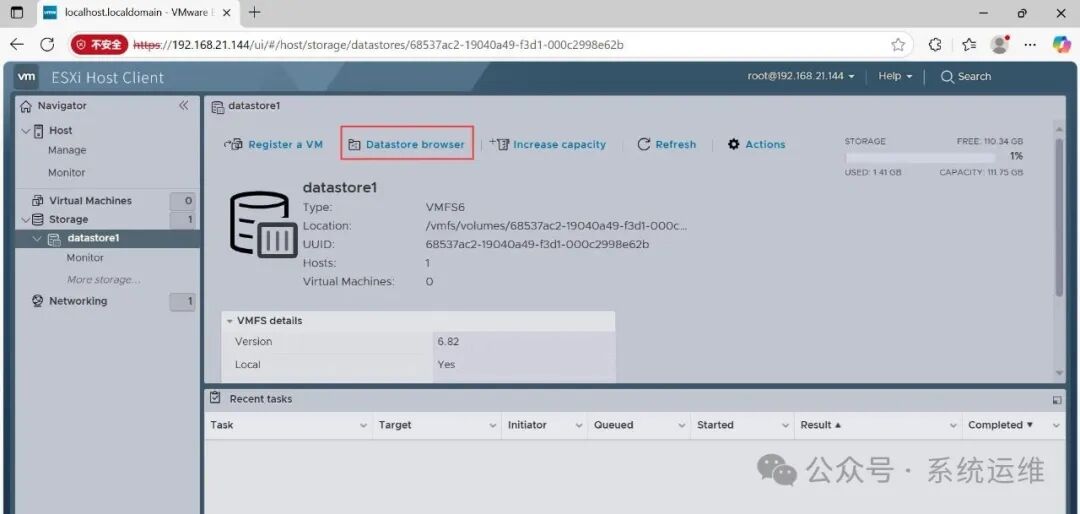Click the Register a VM icon
The image size is (1080, 514).
[233, 145]
